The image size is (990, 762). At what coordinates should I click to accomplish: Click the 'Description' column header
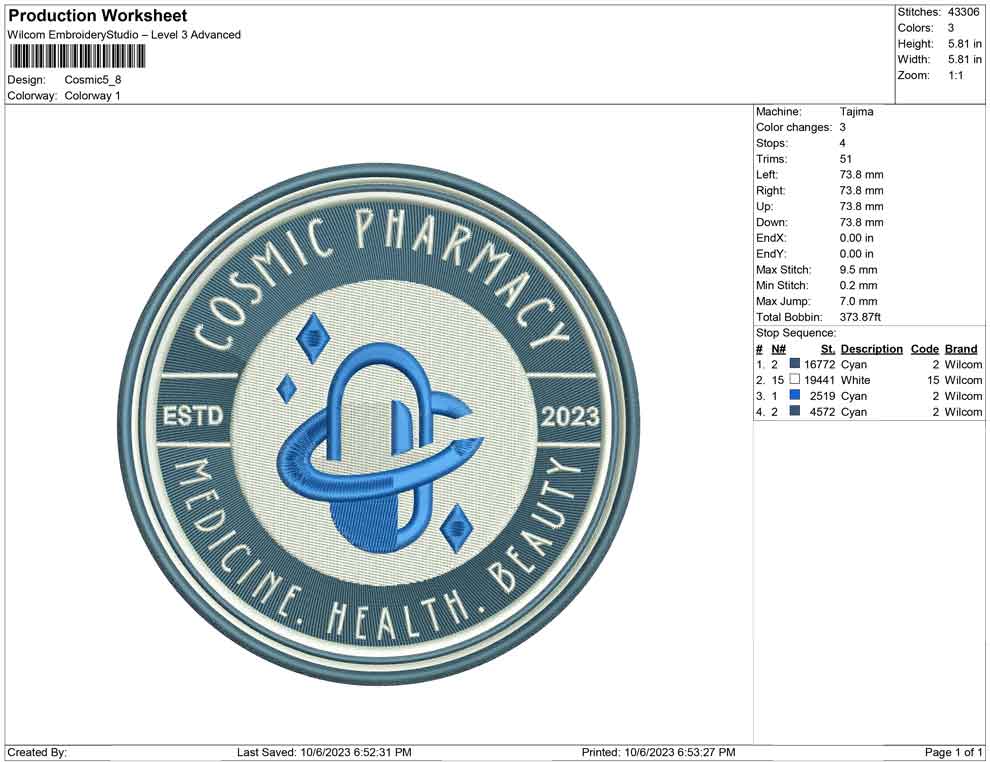point(871,349)
